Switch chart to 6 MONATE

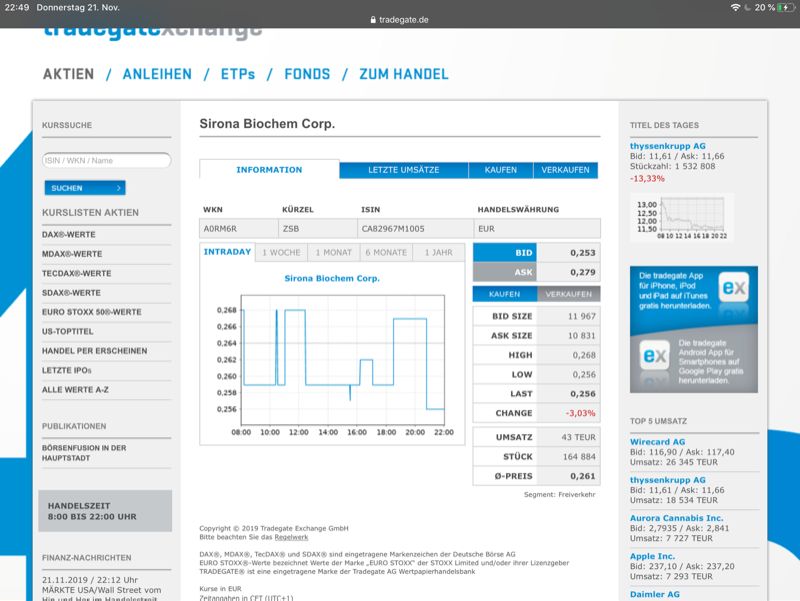pos(386,253)
